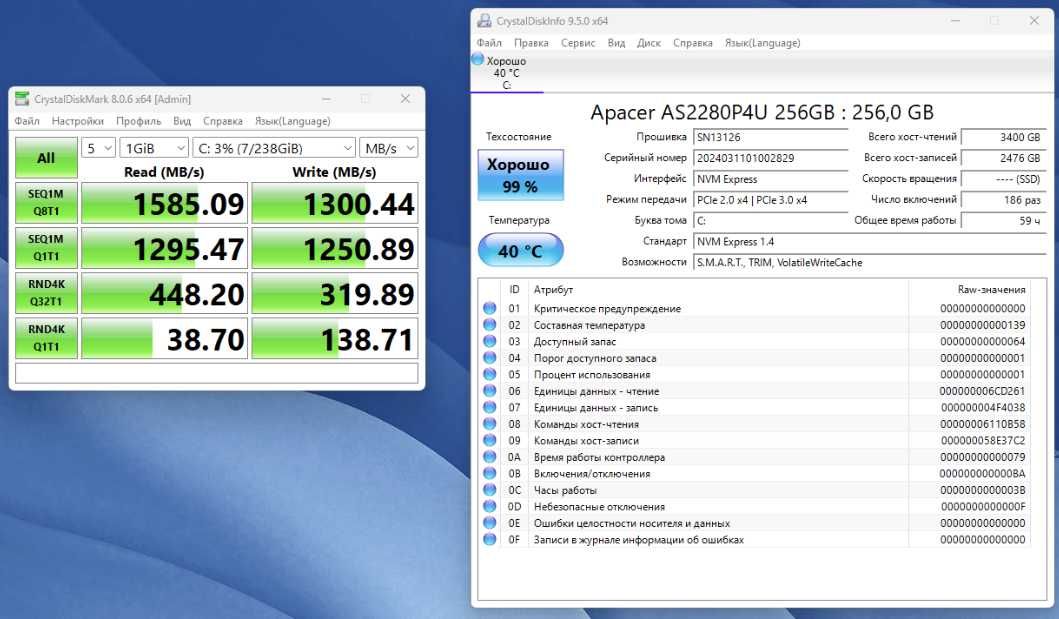Screen dimensions: 1059x619
Task: Click the status orb for Единицы данных - чтение
Action: 490,391
